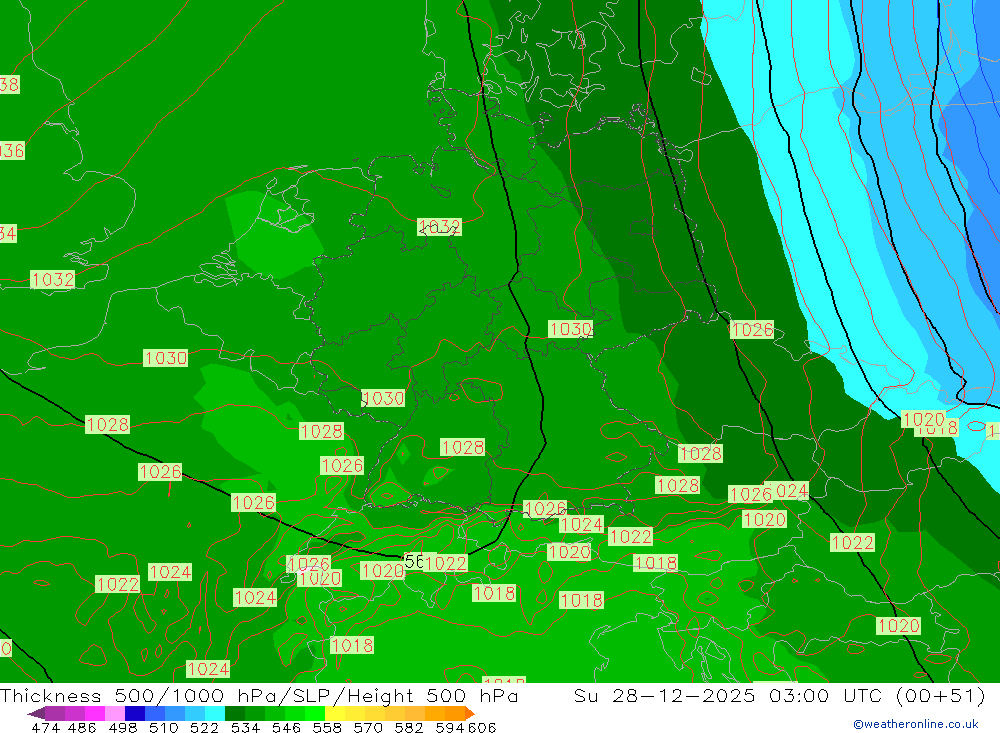Click the 1024 label at the bottom edge
The image size is (1000, 733).
point(208,669)
